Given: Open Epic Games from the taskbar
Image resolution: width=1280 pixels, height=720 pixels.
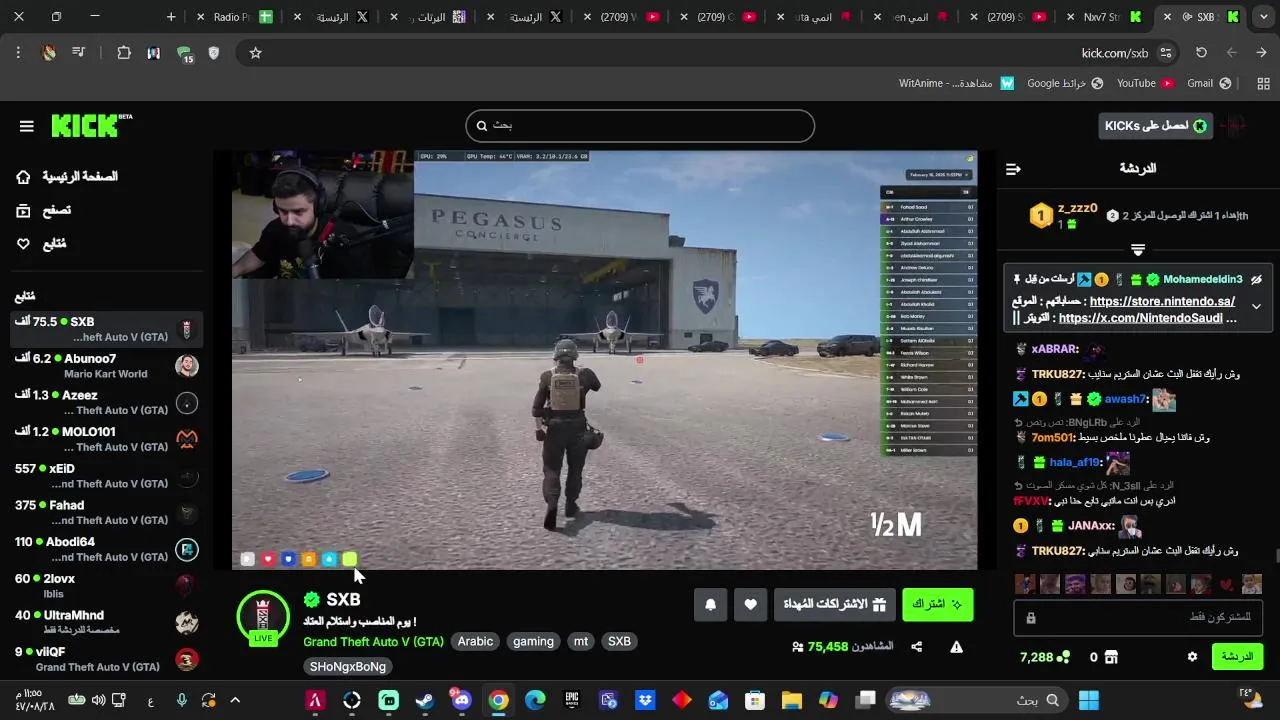Looking at the screenshot, I should (572, 700).
